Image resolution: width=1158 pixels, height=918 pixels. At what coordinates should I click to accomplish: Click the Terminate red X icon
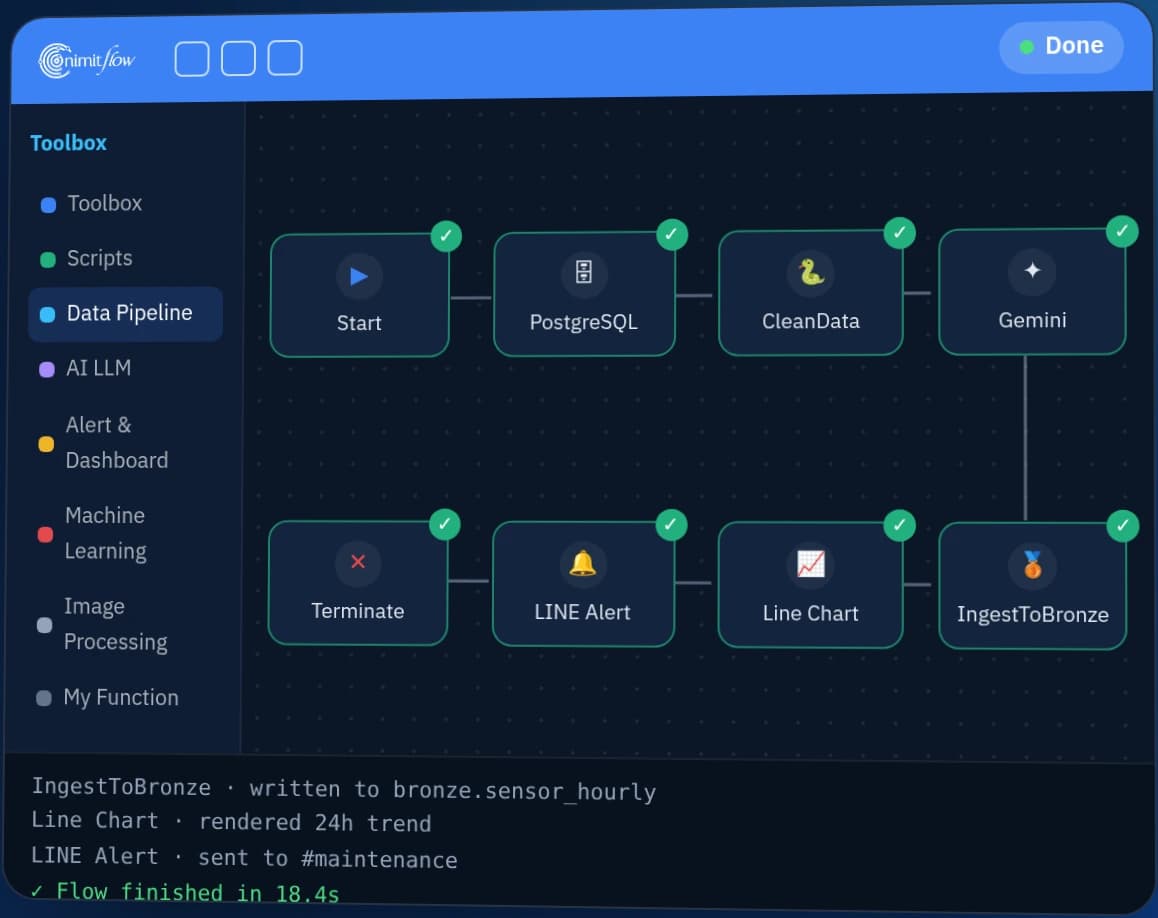point(358,562)
